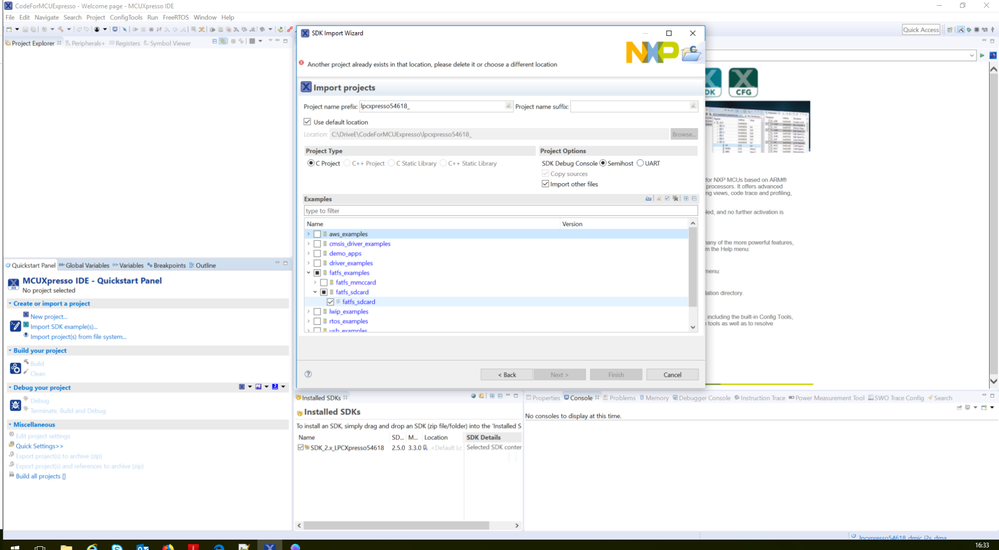Collapse the fatfs_examples tree node
Image resolution: width=999 pixels, height=550 pixels.
coord(309,273)
